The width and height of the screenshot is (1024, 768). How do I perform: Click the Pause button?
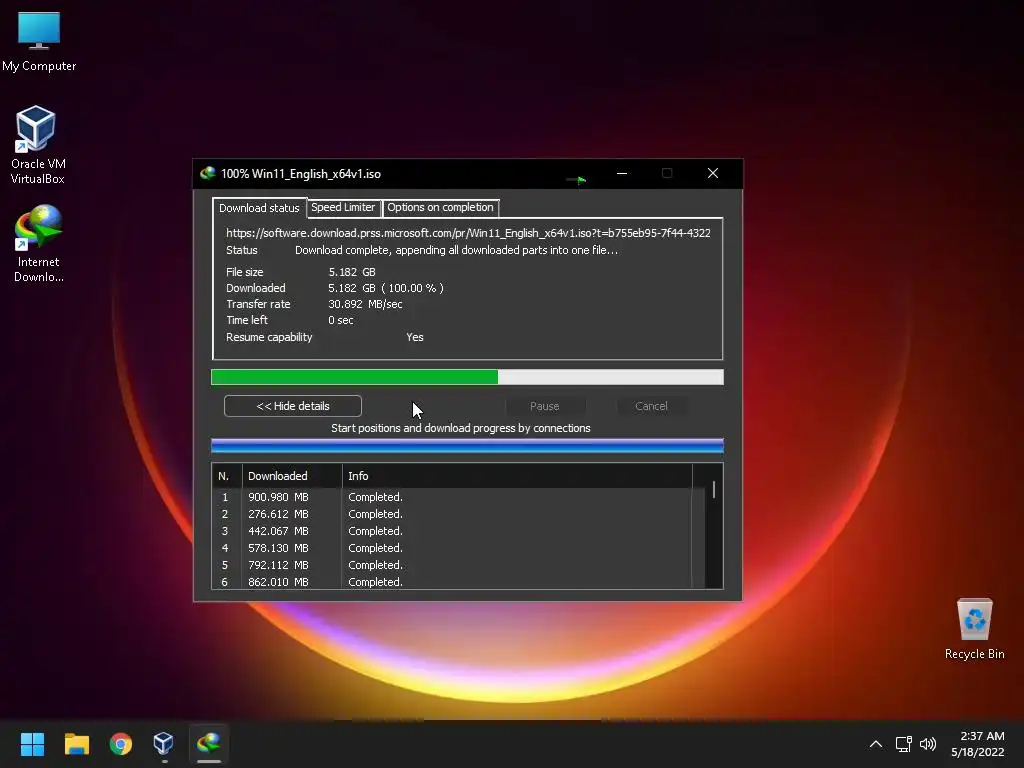tap(545, 406)
